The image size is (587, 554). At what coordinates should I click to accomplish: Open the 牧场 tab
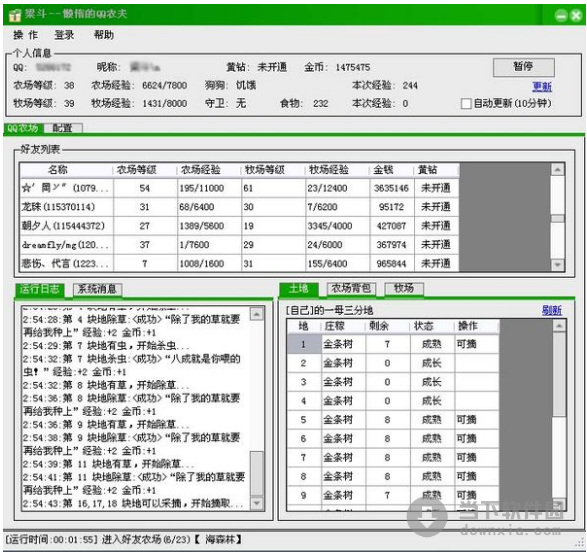tap(404, 288)
